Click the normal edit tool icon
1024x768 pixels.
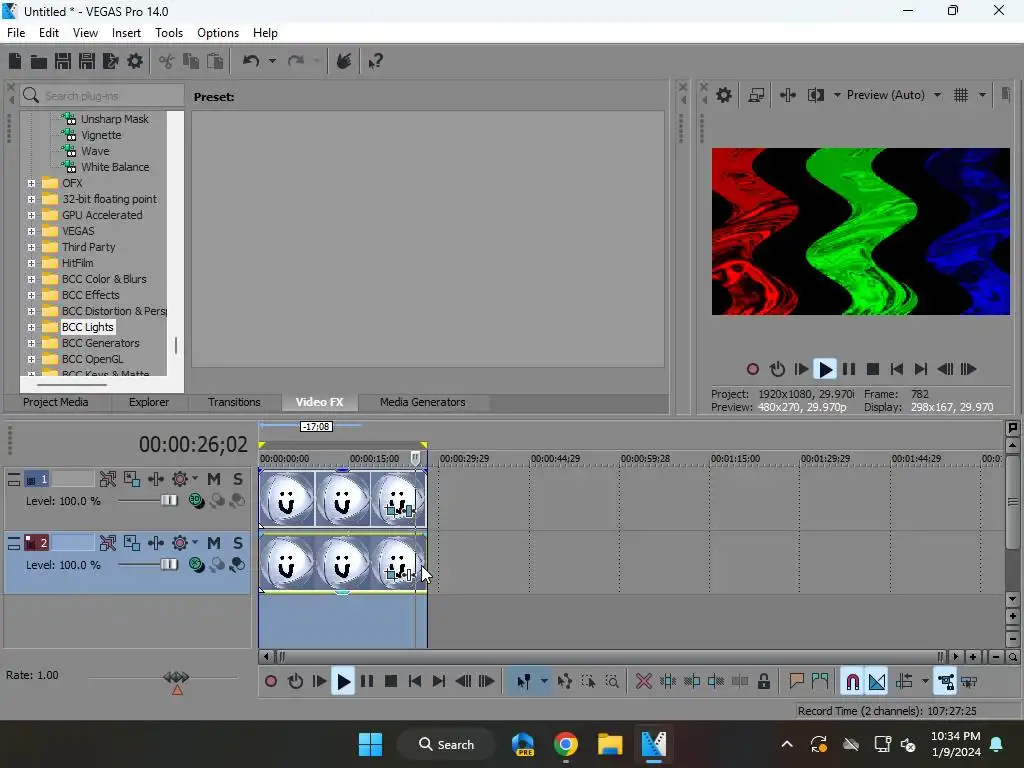point(523,682)
